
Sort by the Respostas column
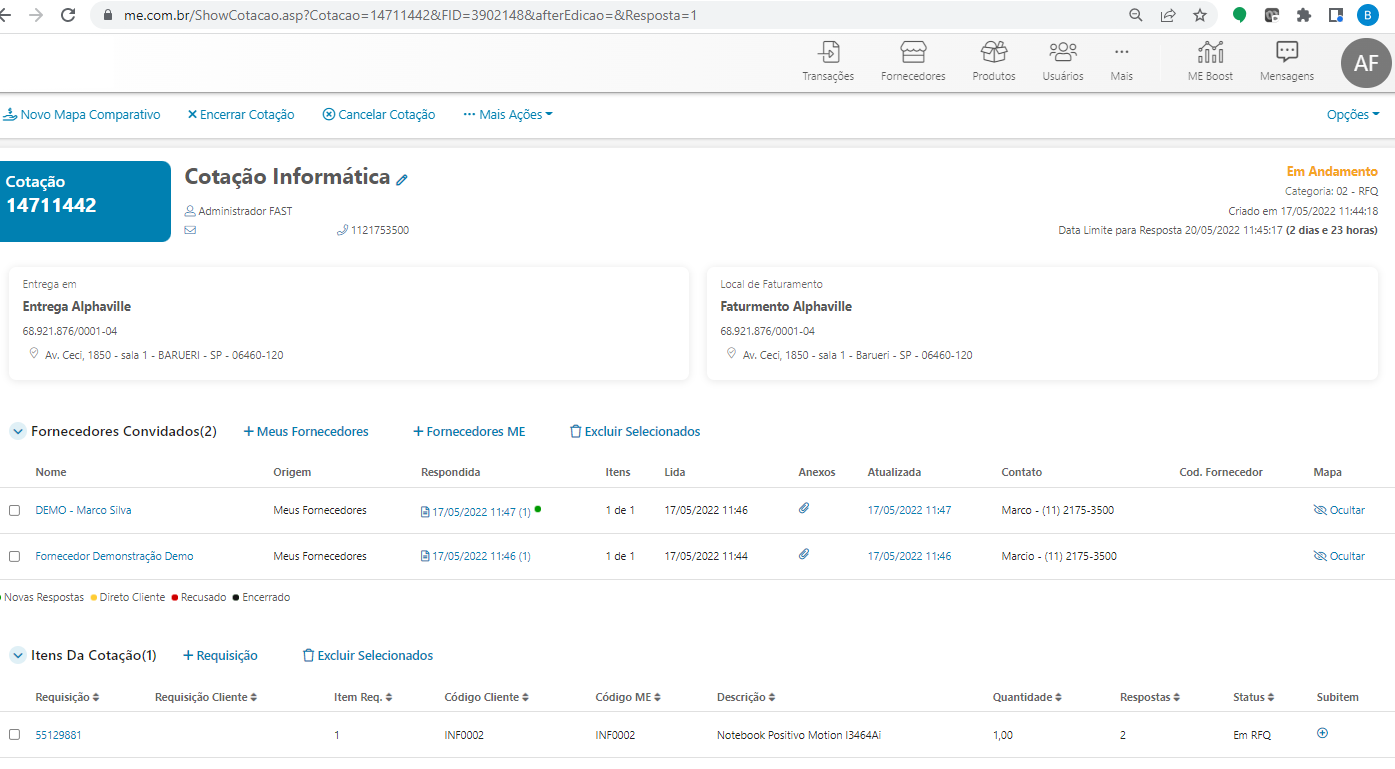tap(1150, 697)
